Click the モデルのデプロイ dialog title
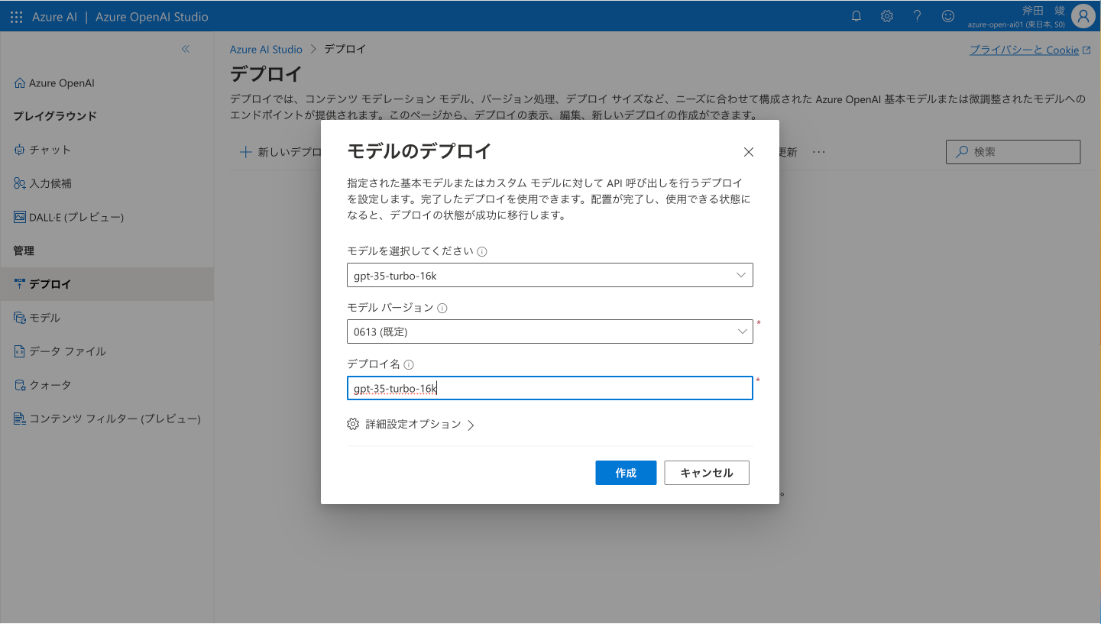 click(x=419, y=151)
